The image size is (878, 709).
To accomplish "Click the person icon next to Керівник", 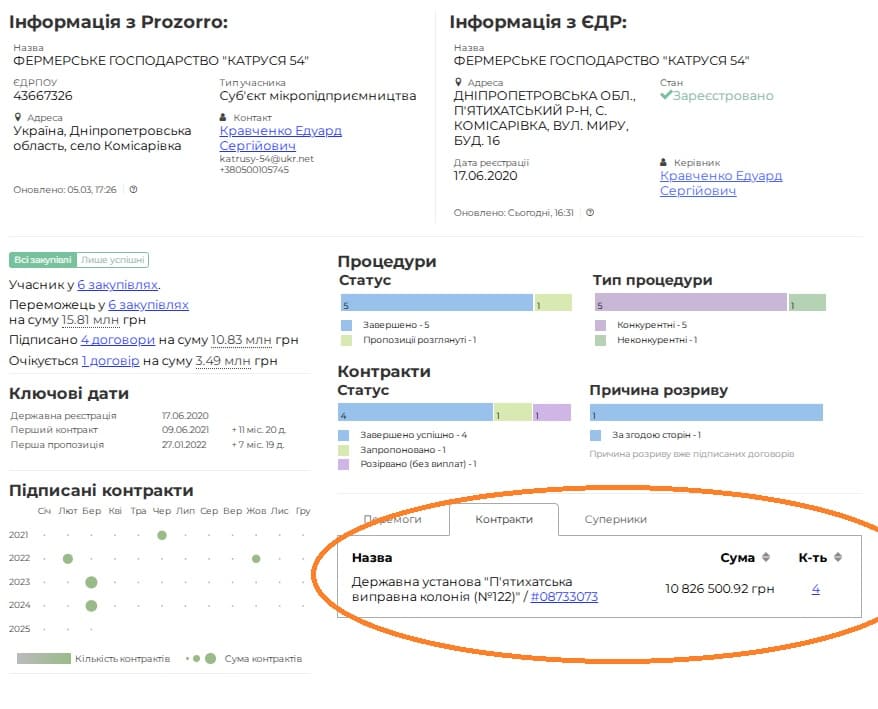I will coord(665,162).
